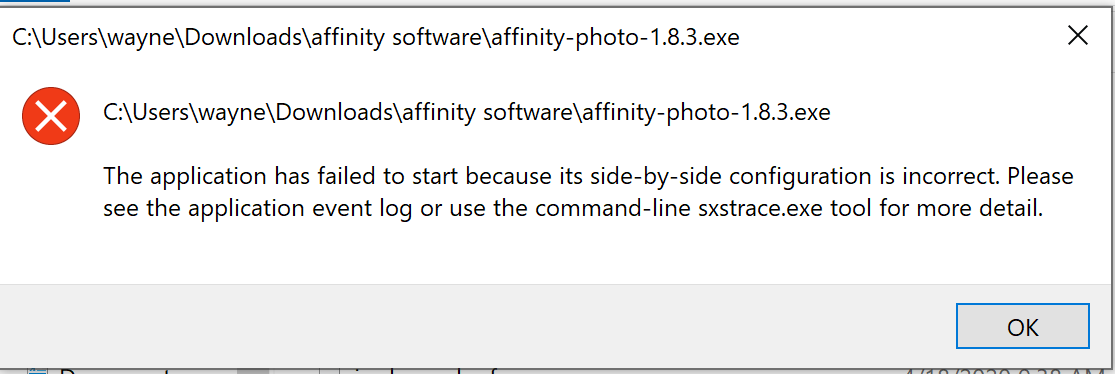Click blank white area below error text
1115x374 pixels.
(x=555, y=252)
